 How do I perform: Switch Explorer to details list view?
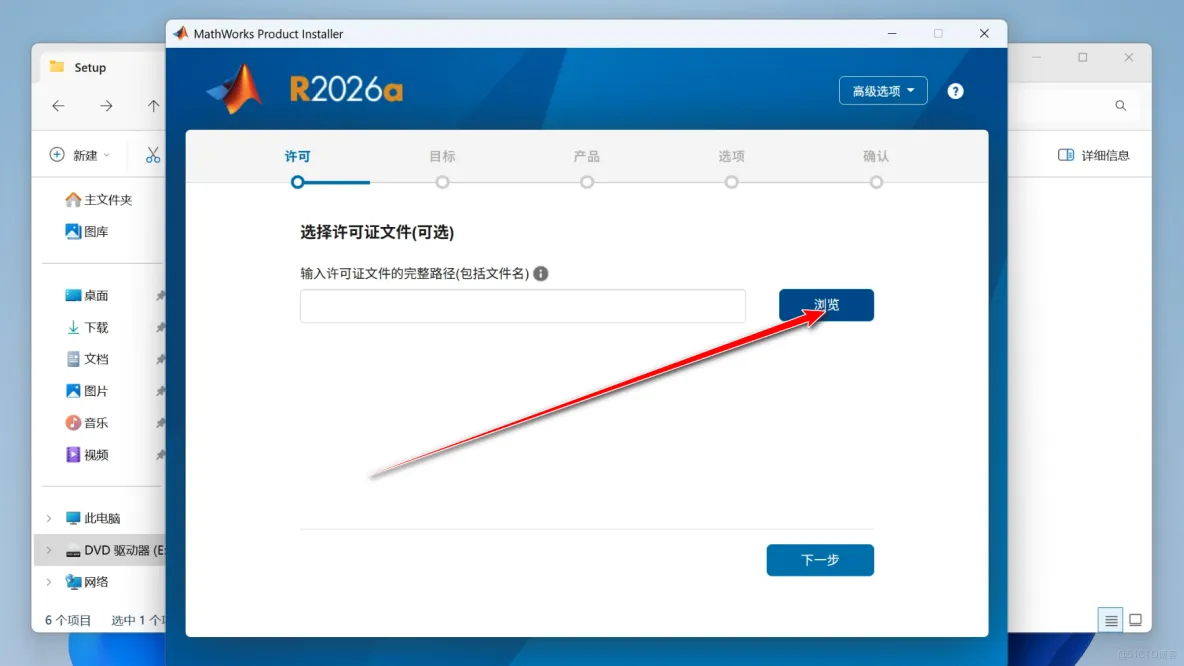click(1111, 620)
